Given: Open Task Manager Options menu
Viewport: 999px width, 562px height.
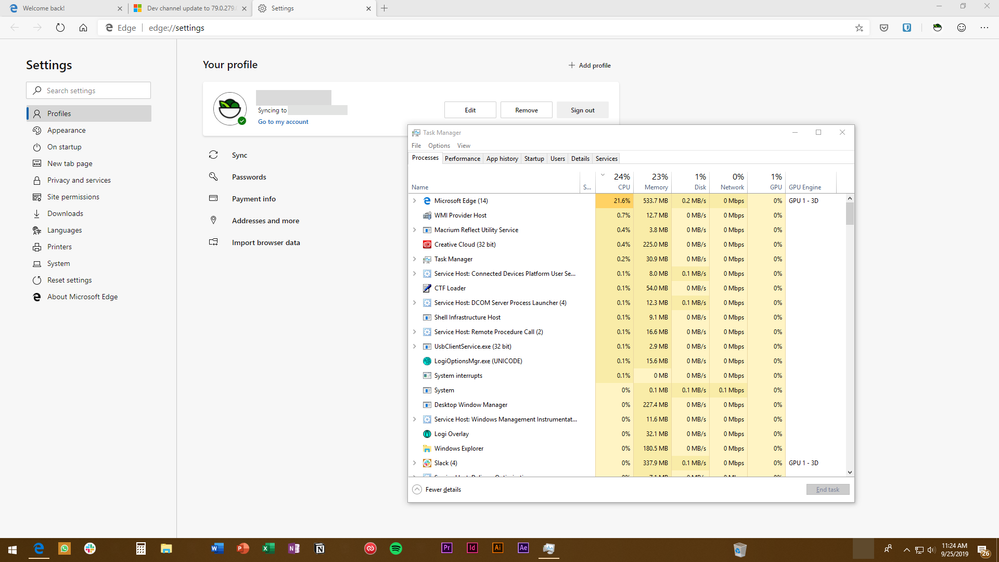Looking at the screenshot, I should click(439, 146).
